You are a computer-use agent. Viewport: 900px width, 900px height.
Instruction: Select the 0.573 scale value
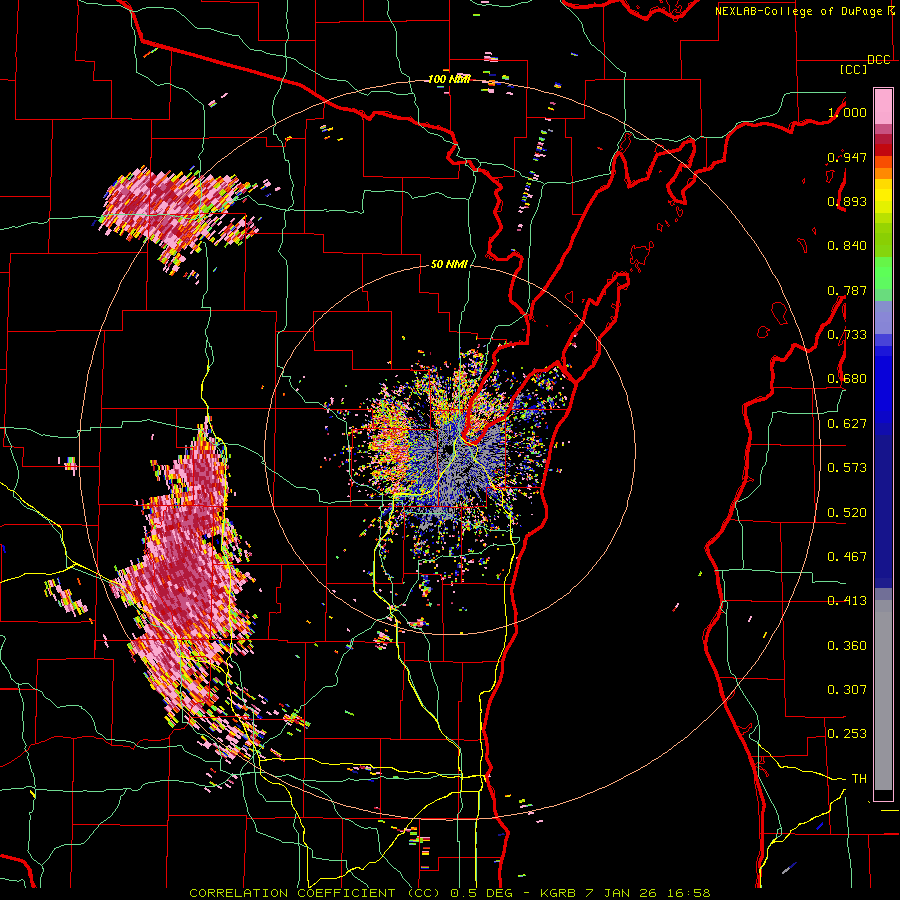pos(847,468)
